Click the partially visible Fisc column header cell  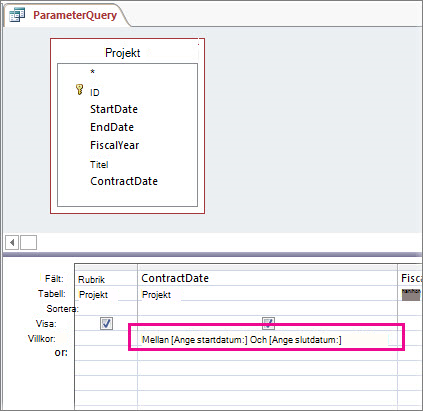411,278
